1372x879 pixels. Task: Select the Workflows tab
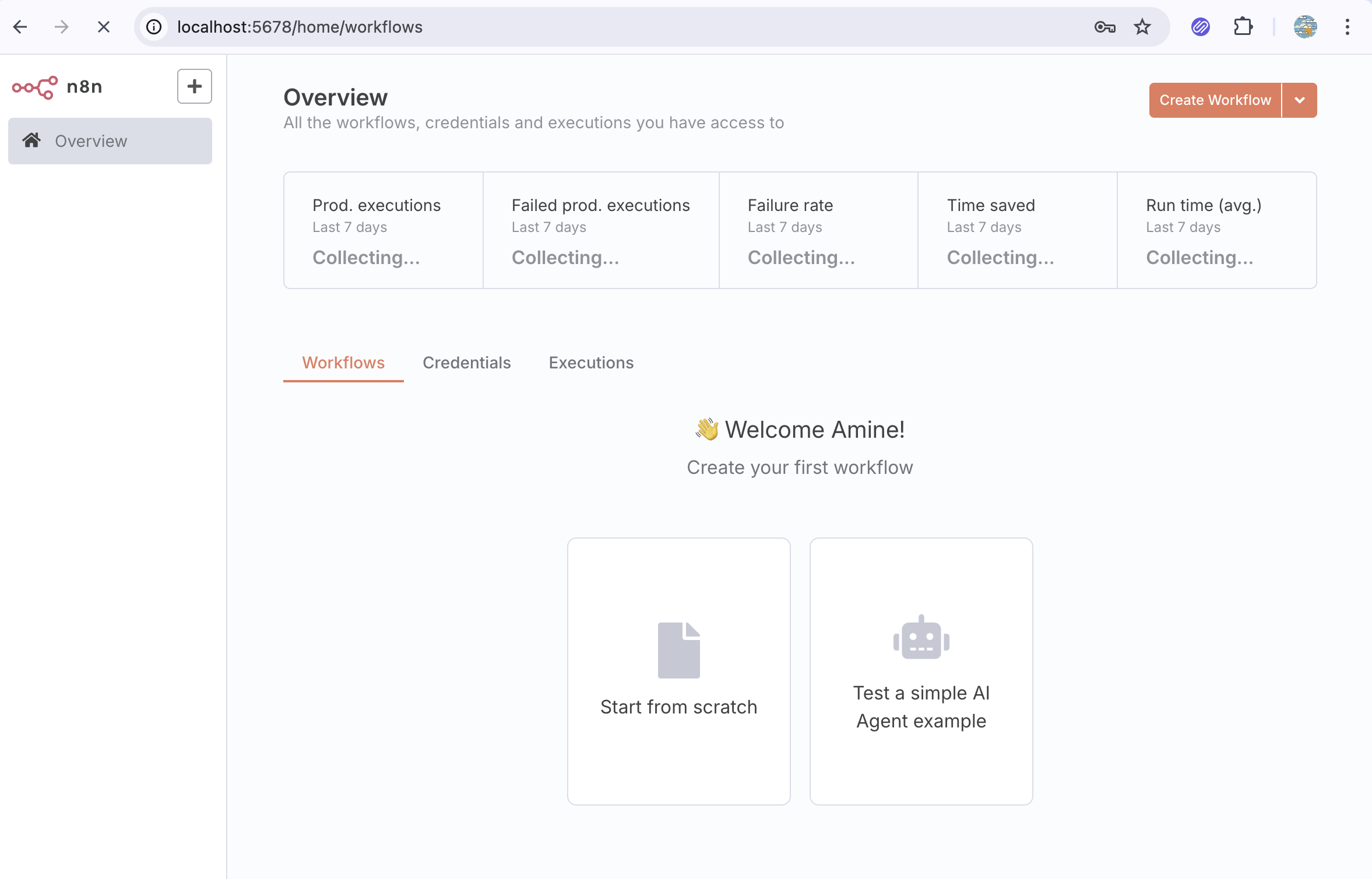(343, 363)
